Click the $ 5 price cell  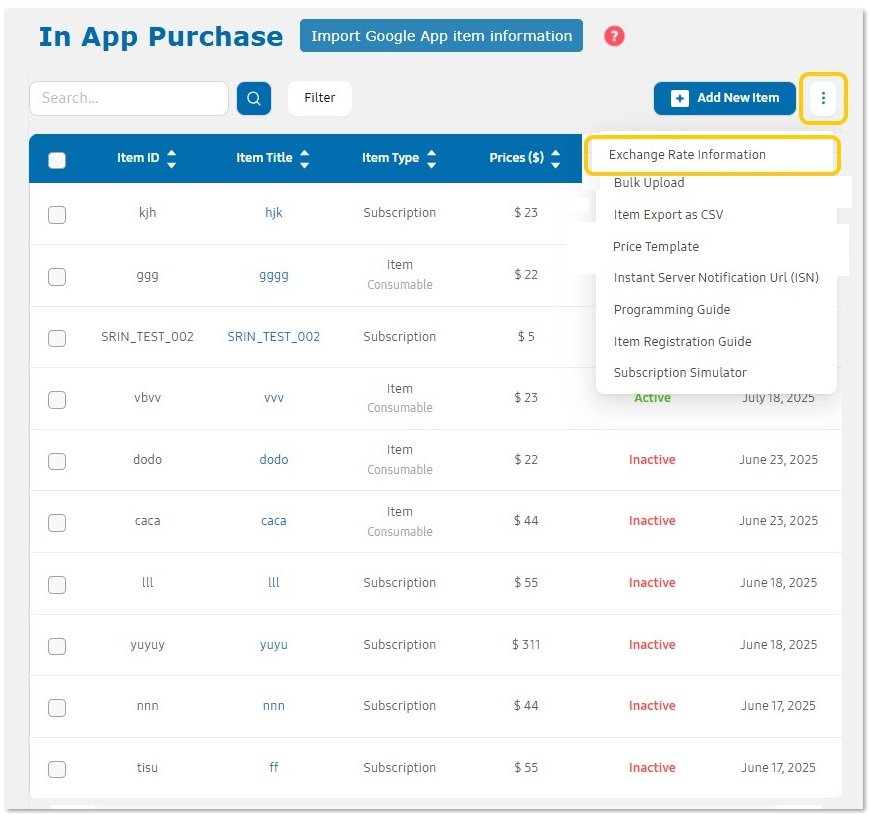(526, 336)
